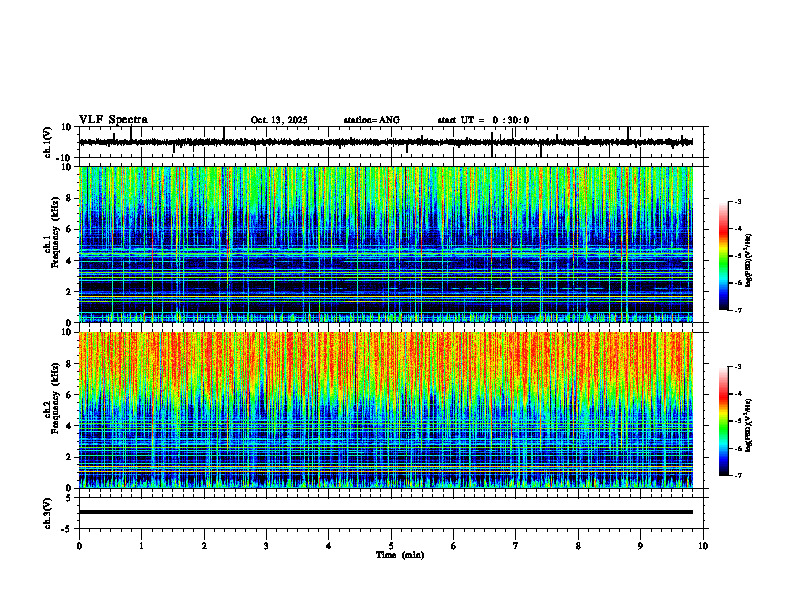Screen dimensions: 792x612
Task: Click the date 'Oct. 13, 2025'
Action: click(x=279, y=120)
